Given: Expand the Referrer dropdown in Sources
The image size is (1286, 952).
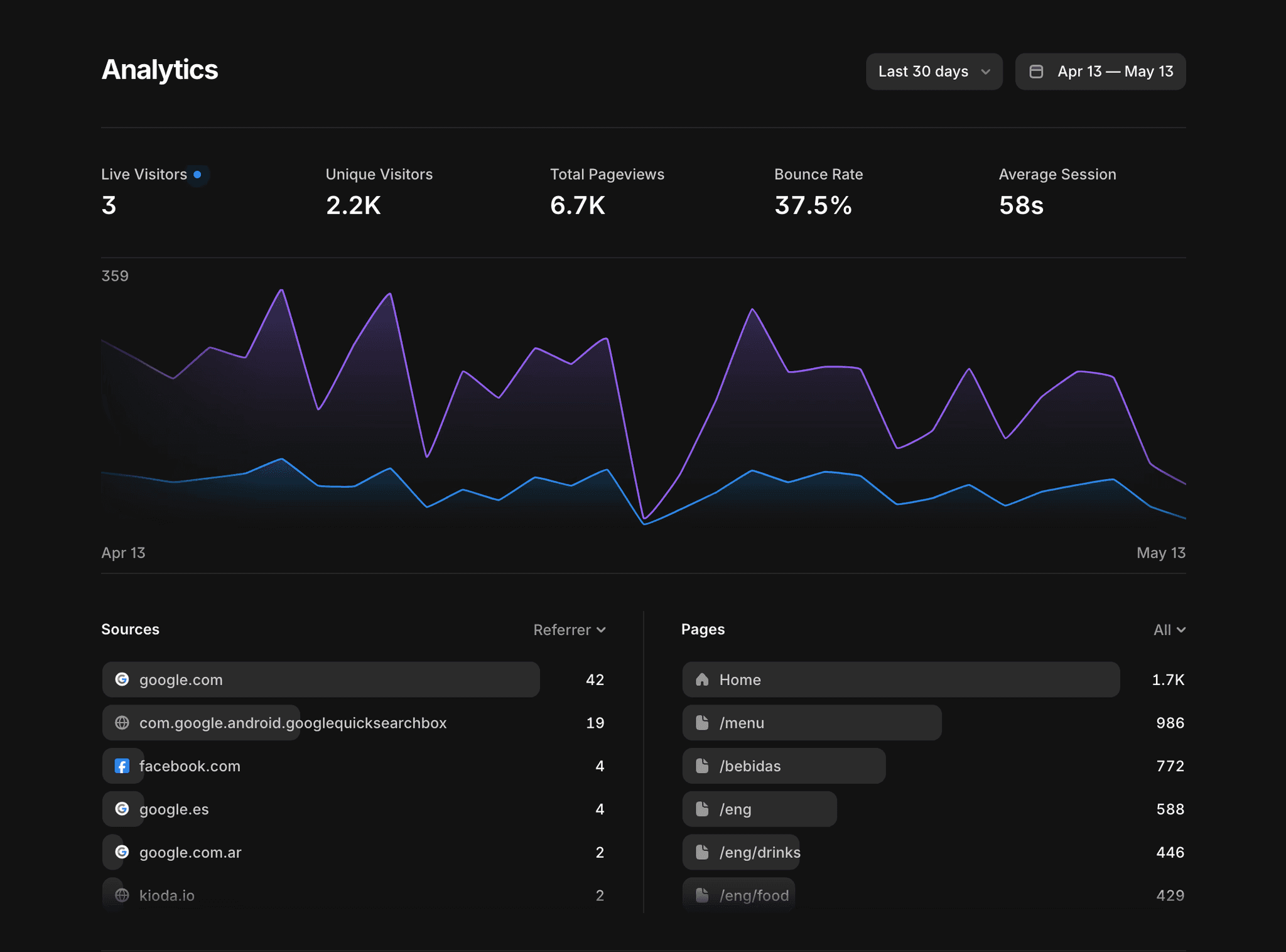Looking at the screenshot, I should [x=570, y=630].
